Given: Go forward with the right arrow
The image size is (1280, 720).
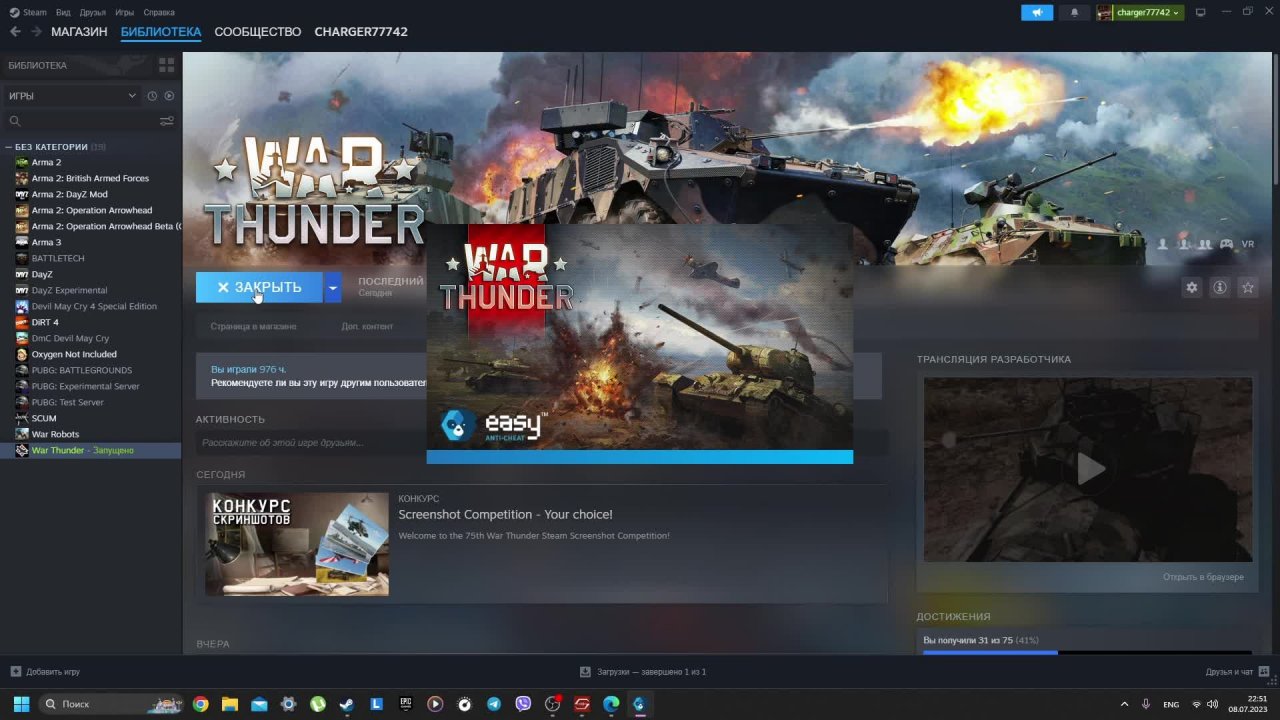Looking at the screenshot, I should [x=36, y=32].
